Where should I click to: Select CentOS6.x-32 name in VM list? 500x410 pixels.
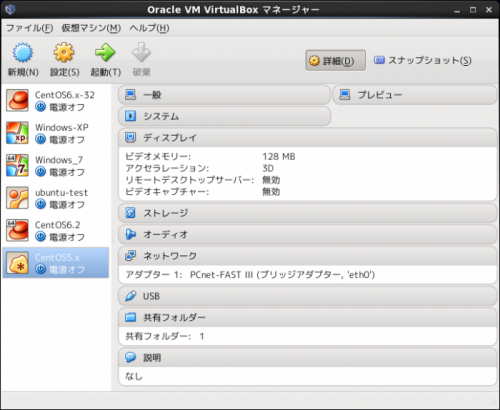[65, 95]
